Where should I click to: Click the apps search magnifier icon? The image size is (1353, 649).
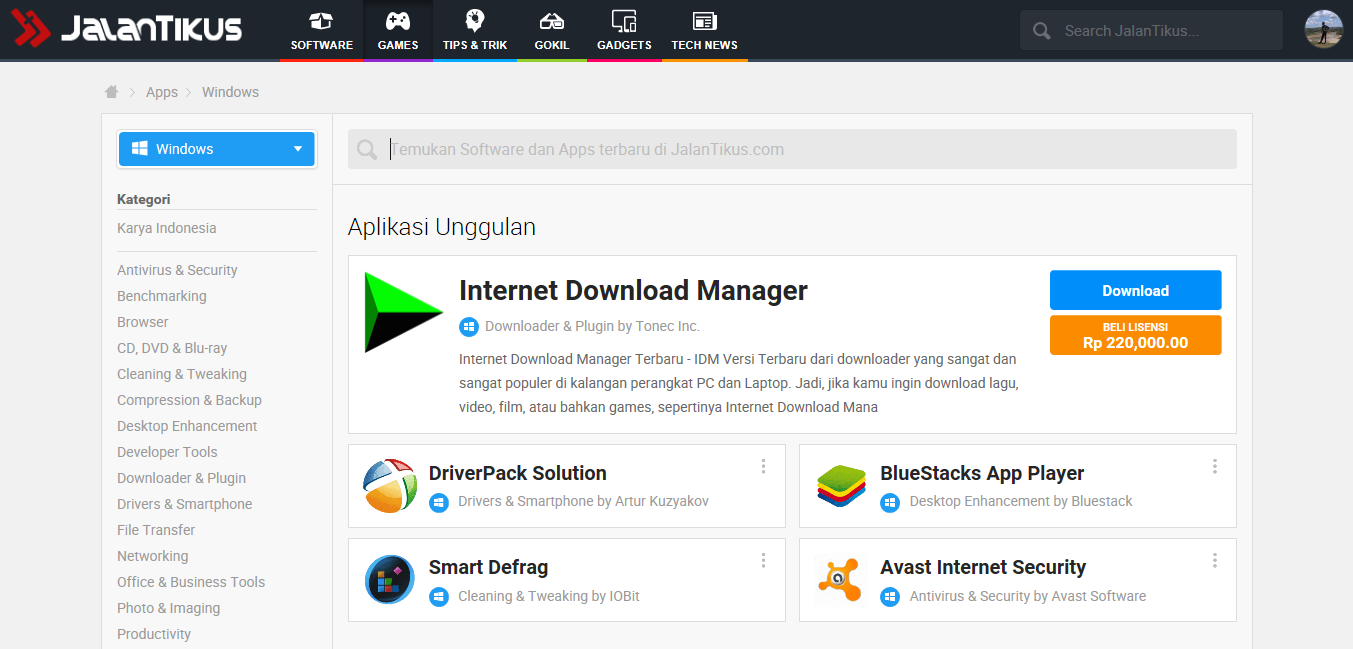(x=367, y=150)
